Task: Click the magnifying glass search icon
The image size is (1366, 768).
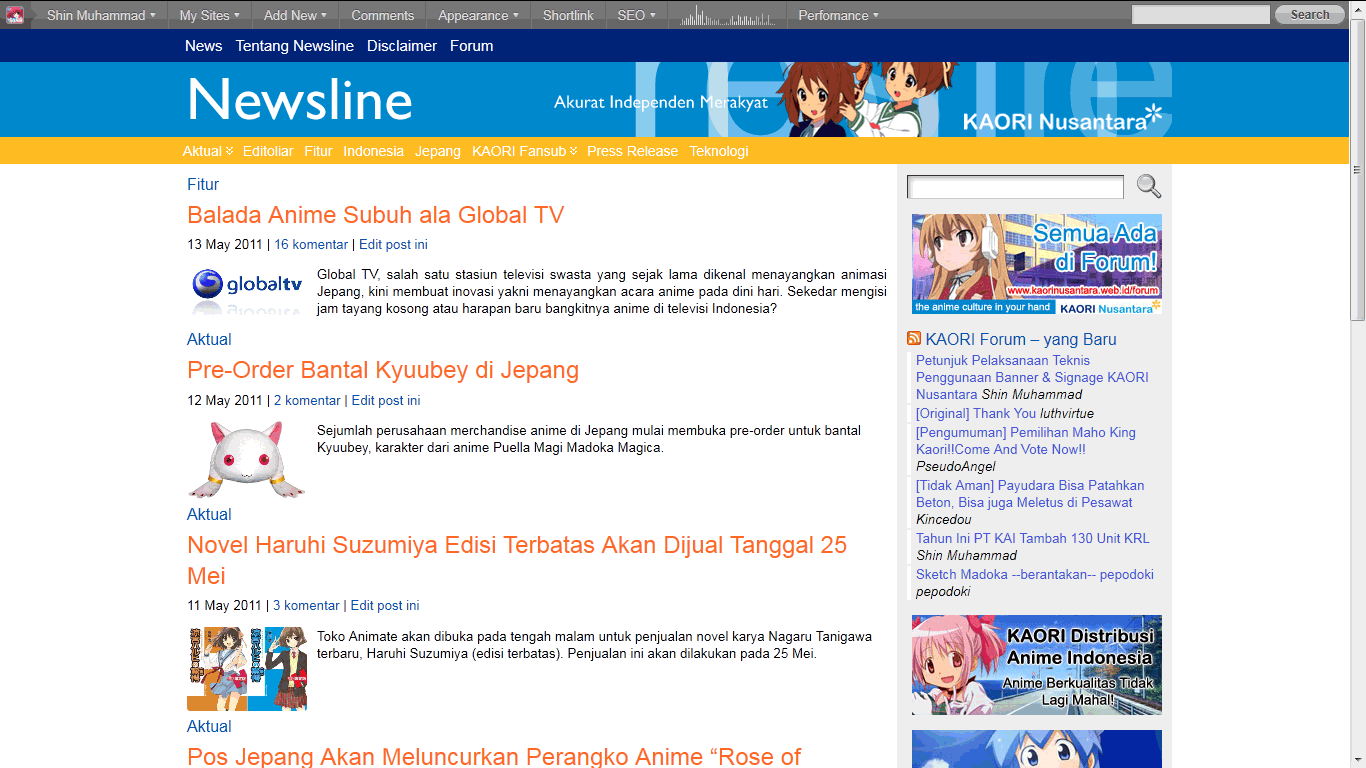Action: pos(1148,186)
